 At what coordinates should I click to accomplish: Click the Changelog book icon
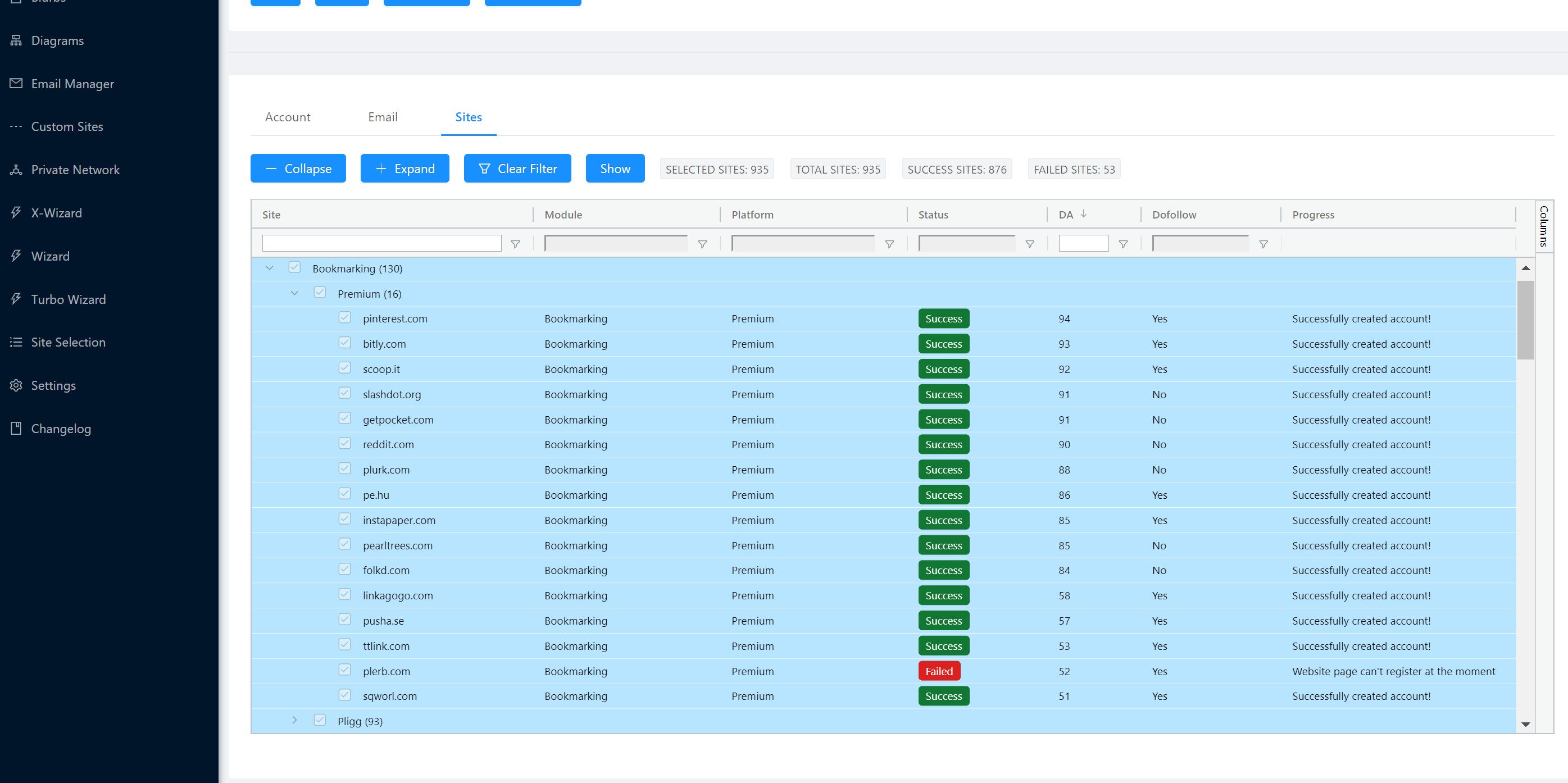pyautogui.click(x=16, y=429)
